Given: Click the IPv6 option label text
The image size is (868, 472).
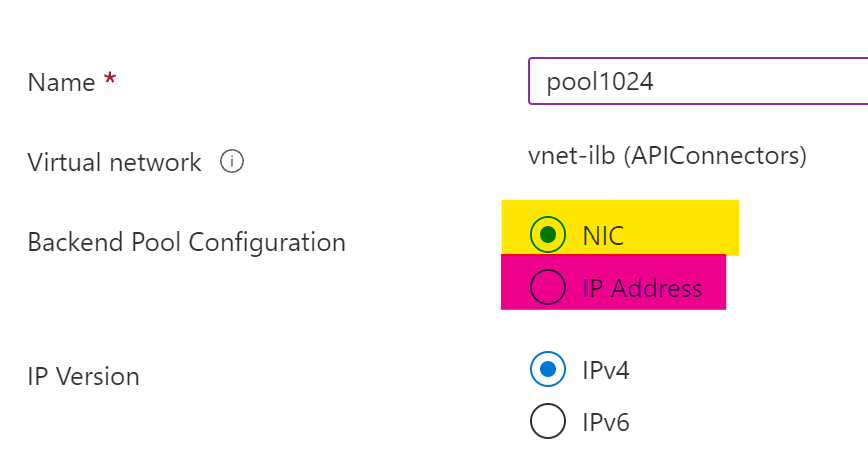Looking at the screenshot, I should point(606,422).
